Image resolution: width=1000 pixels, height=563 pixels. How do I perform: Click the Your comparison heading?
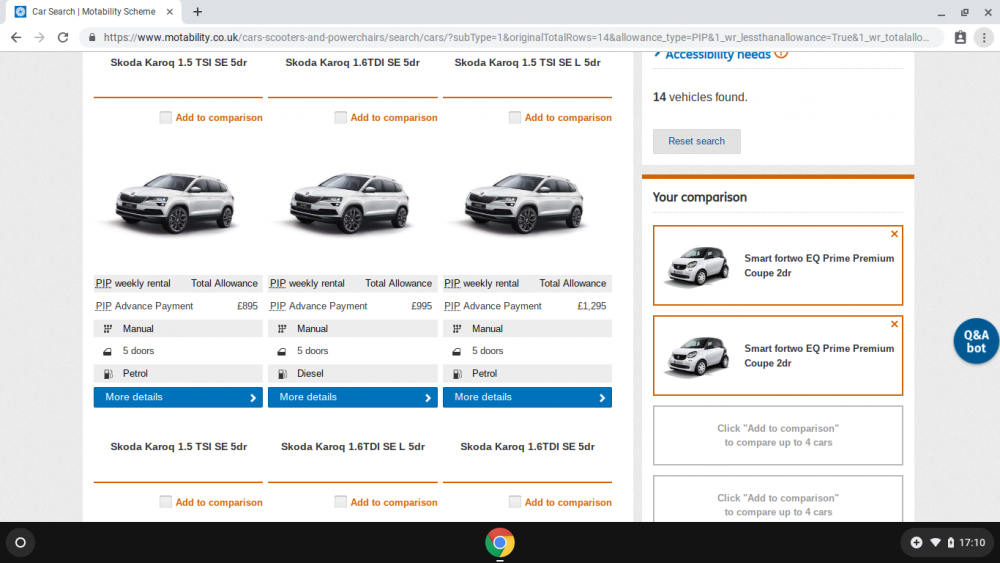[700, 197]
